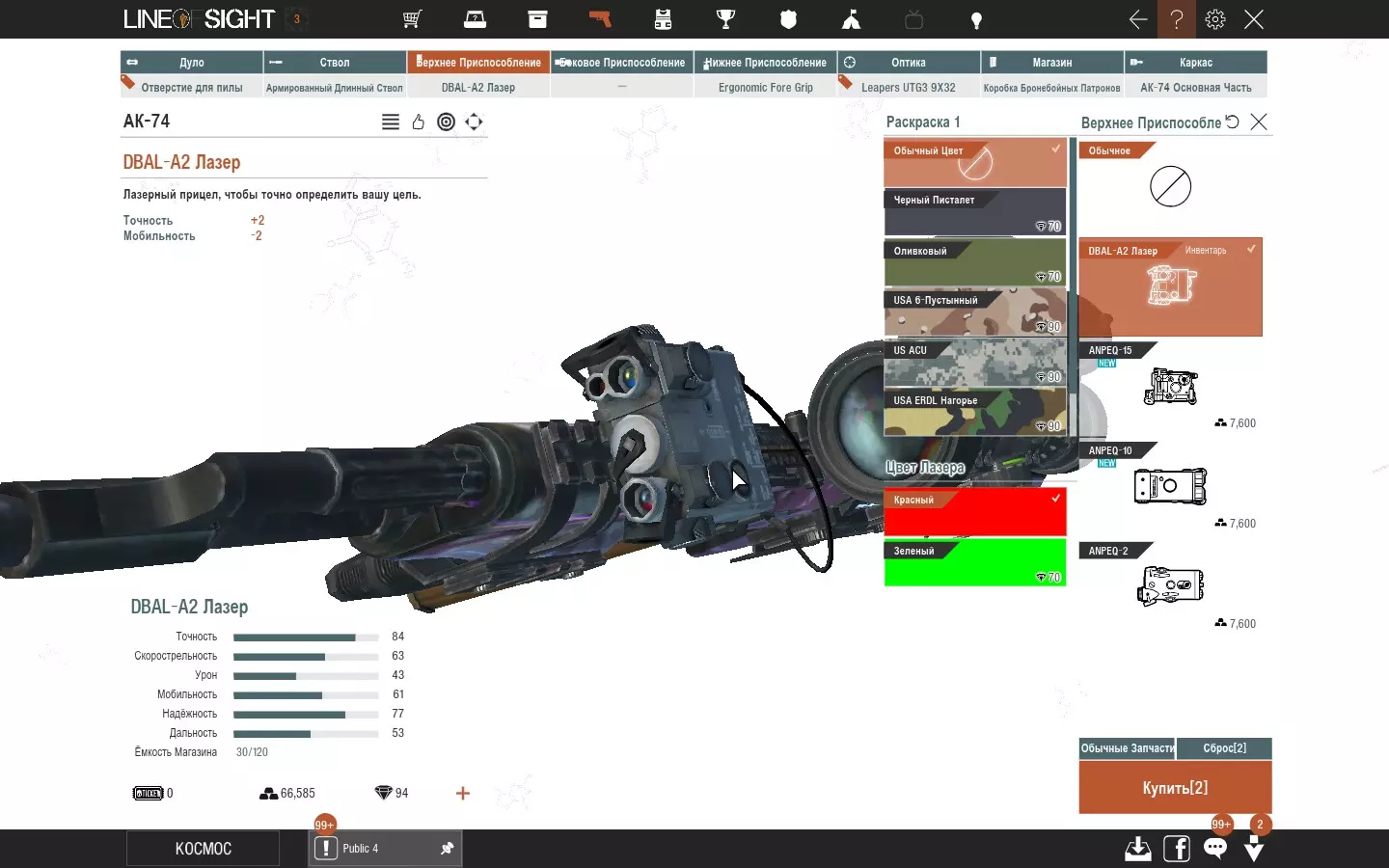Open the Дуло attachment tab

click(191, 63)
